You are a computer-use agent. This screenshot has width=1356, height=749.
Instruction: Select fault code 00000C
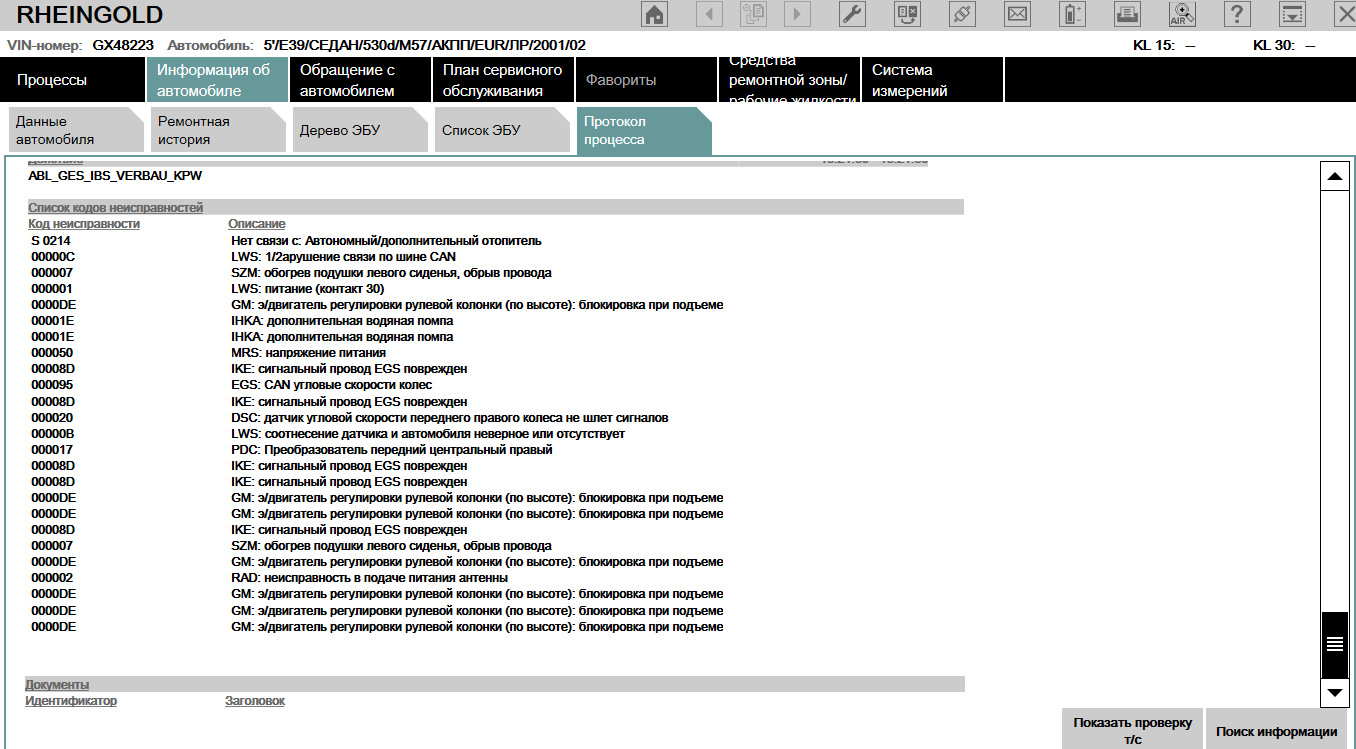coord(53,257)
